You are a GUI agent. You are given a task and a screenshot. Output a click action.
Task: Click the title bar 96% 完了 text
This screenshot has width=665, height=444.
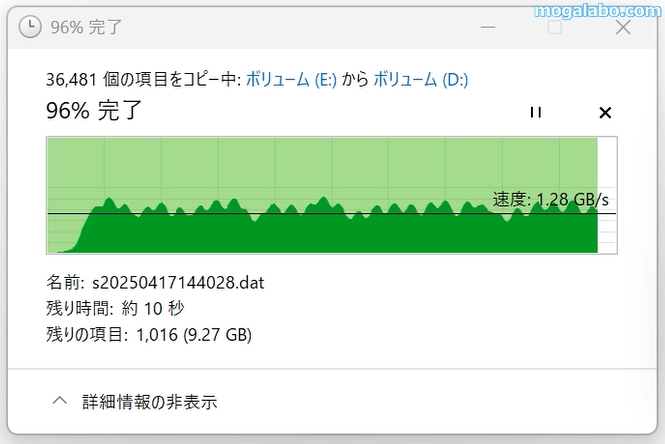pyautogui.click(x=86, y=28)
